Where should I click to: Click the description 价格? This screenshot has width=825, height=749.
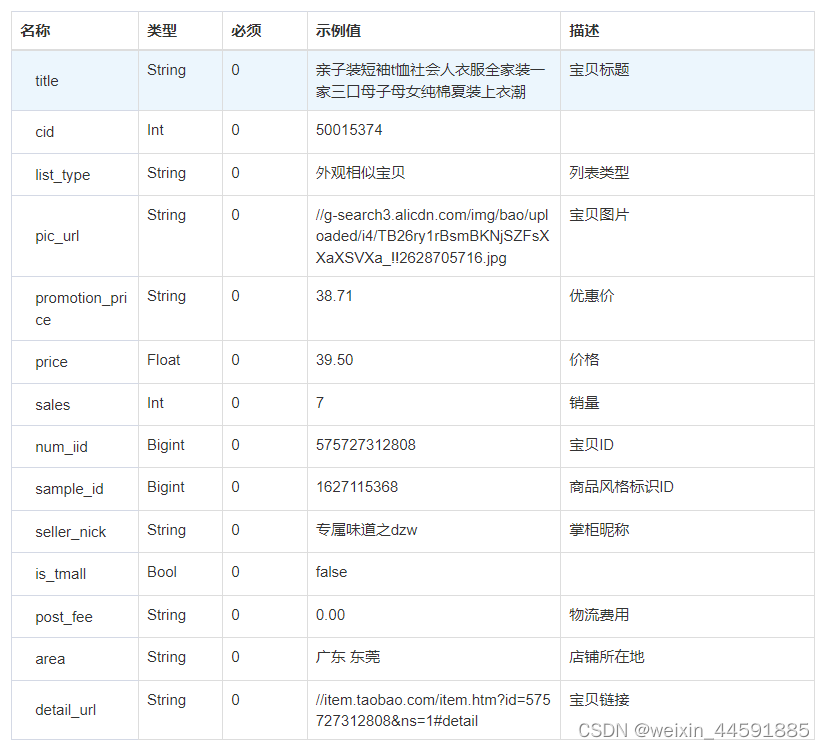pyautogui.click(x=584, y=360)
